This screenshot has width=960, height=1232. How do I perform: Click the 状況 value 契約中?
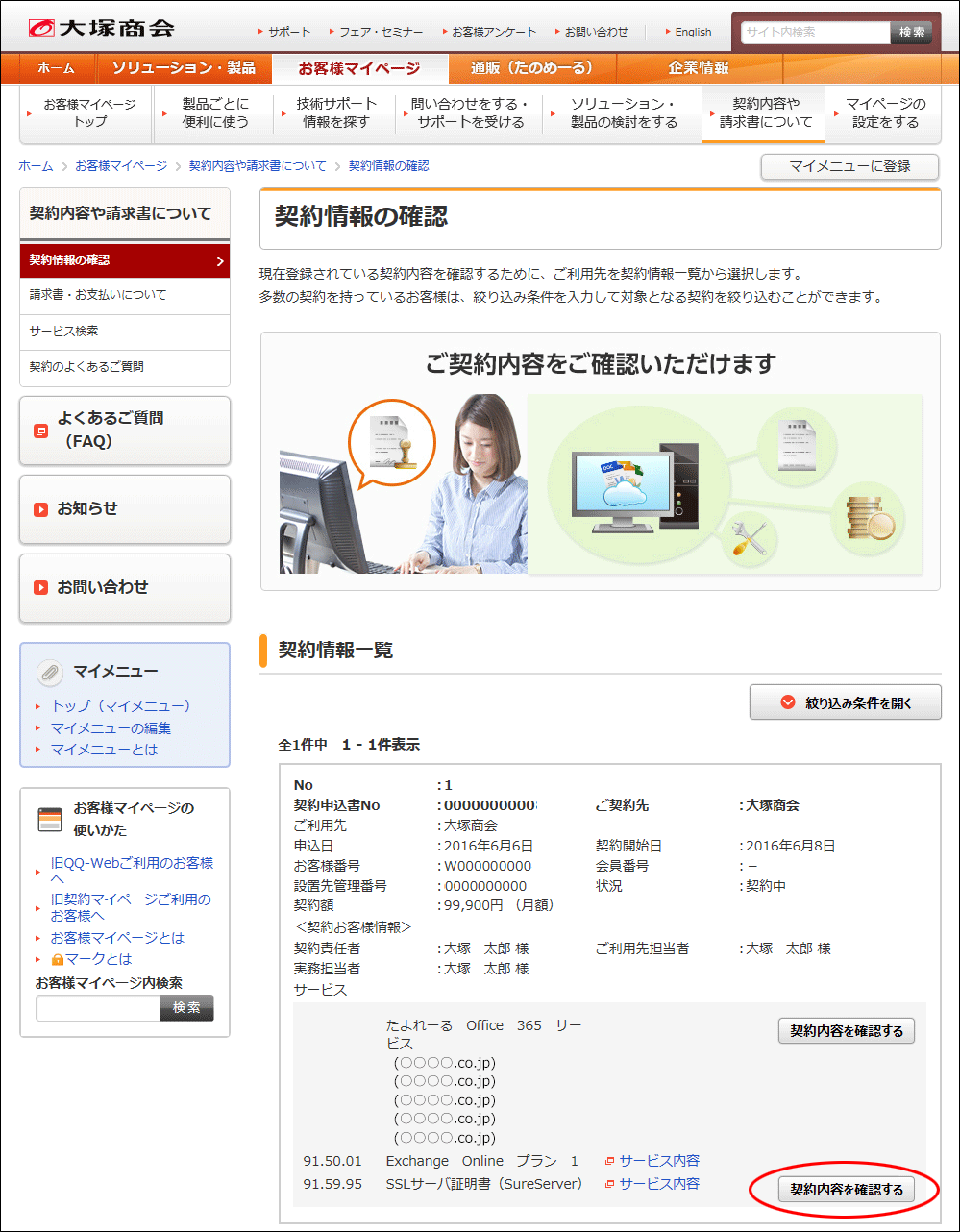pyautogui.click(x=766, y=886)
